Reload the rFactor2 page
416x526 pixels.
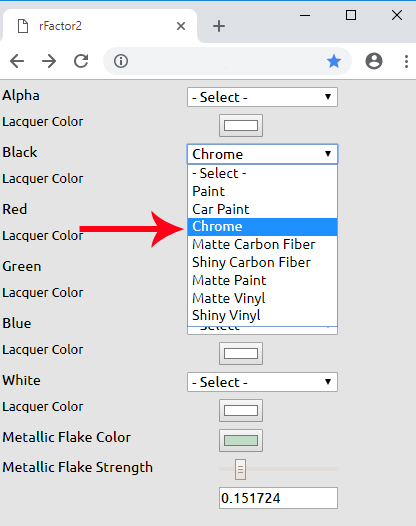81,61
